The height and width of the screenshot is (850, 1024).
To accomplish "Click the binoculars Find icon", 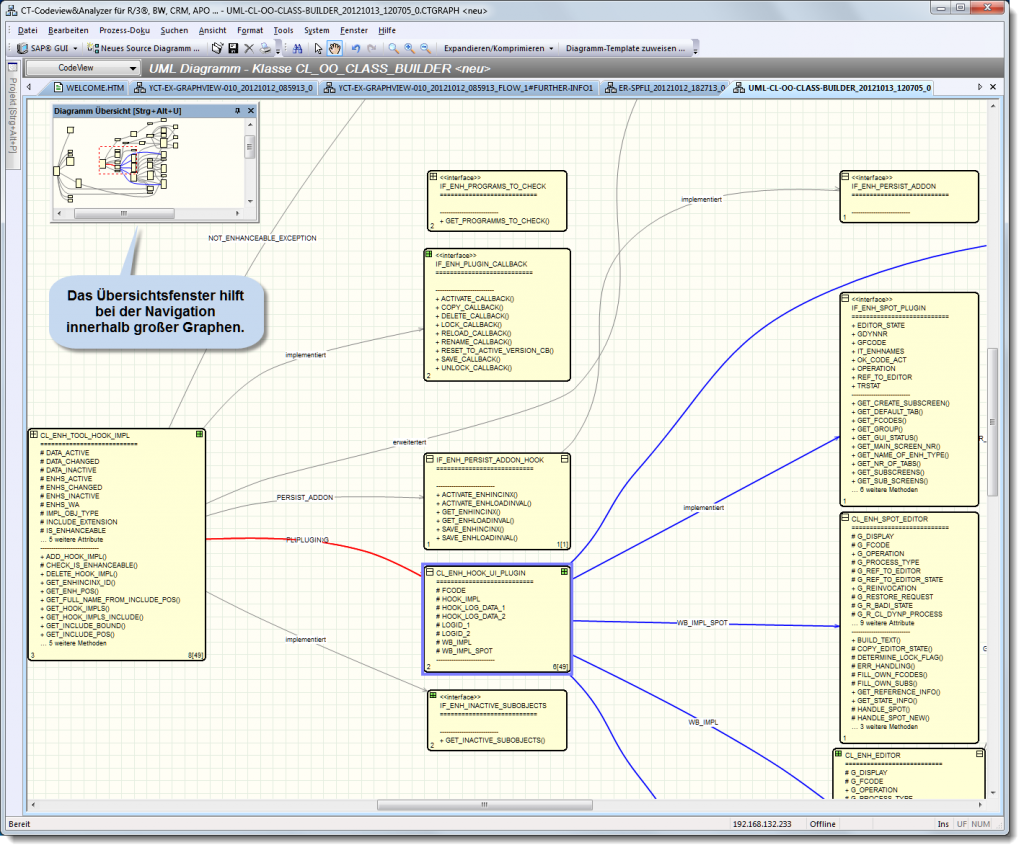I will [298, 47].
